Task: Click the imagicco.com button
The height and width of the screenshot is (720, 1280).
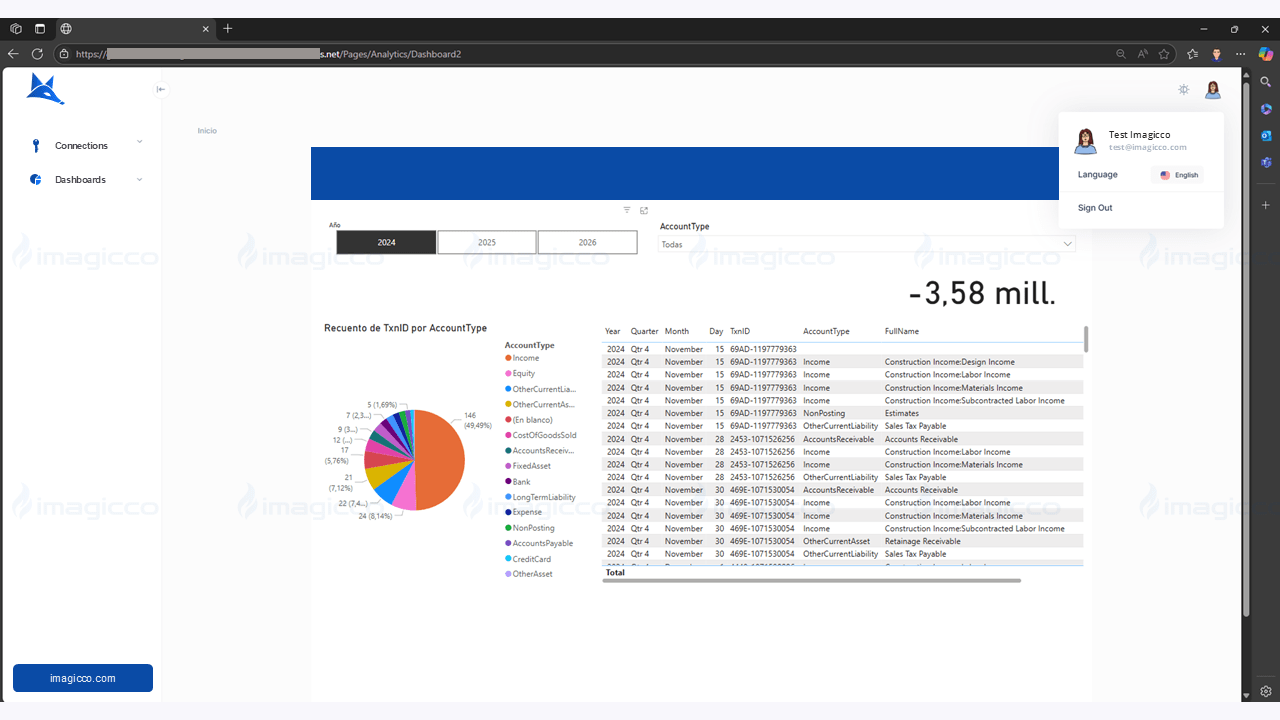Action: coord(83,678)
